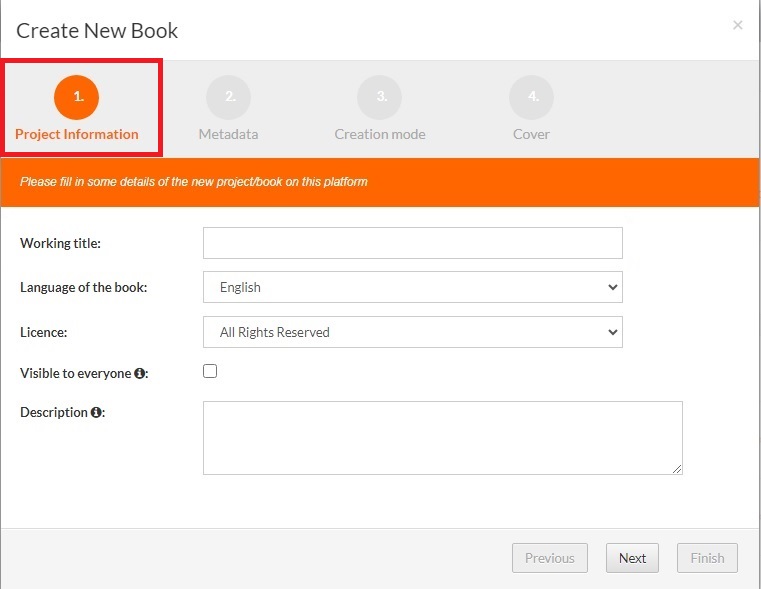Jump to the Cover step label
This screenshot has width=761, height=589.
point(531,134)
